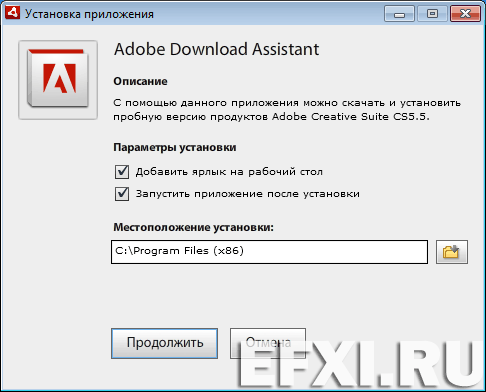Click the Продолжить button
Image resolution: width=486 pixels, height=392 pixels.
click(x=164, y=343)
